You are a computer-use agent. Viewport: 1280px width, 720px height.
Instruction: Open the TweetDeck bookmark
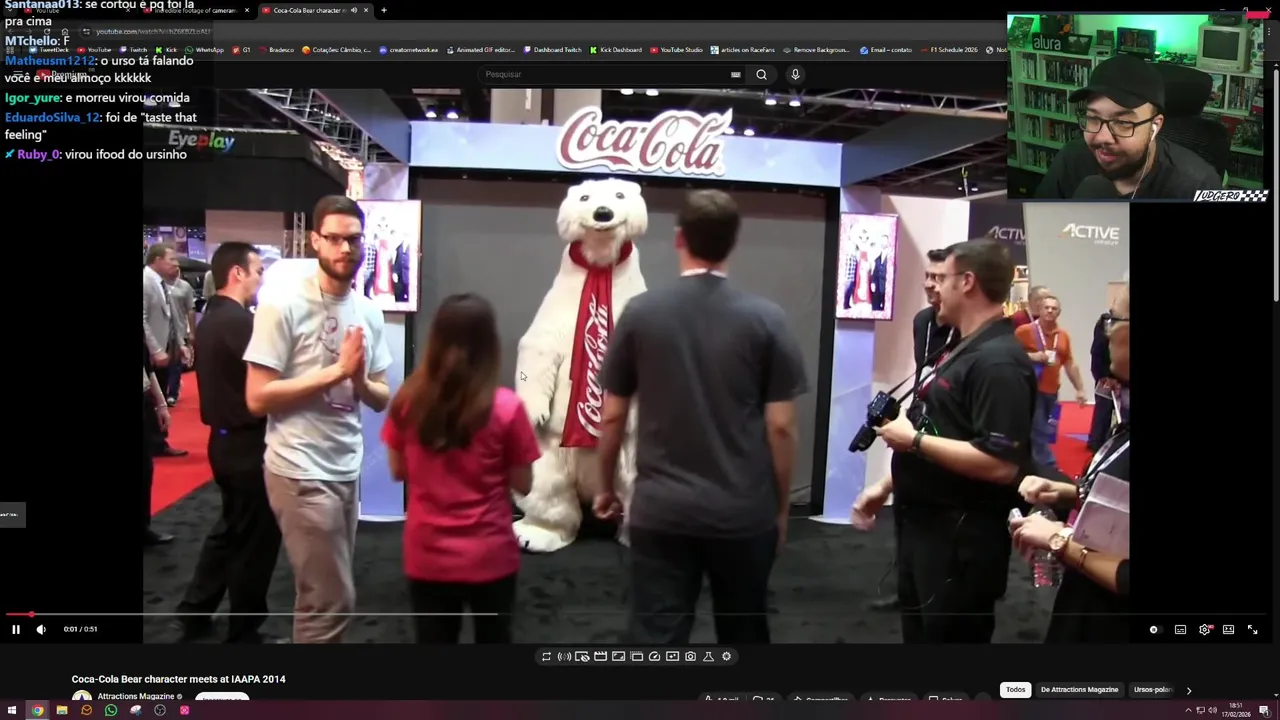(x=50, y=50)
